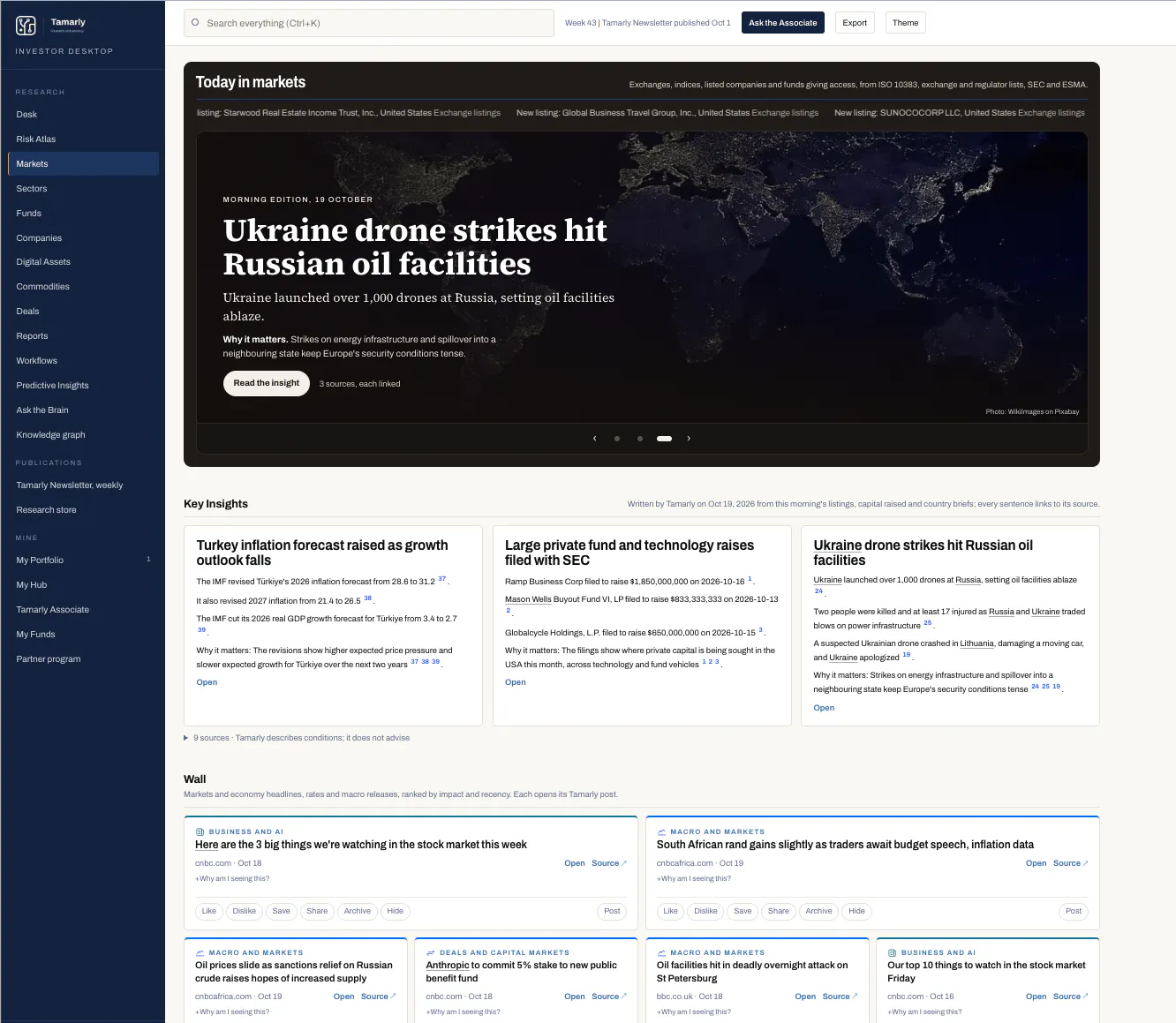Open Tamarly Newsletter, weekly in the sidebar
The width and height of the screenshot is (1176, 1023).
[83, 485]
